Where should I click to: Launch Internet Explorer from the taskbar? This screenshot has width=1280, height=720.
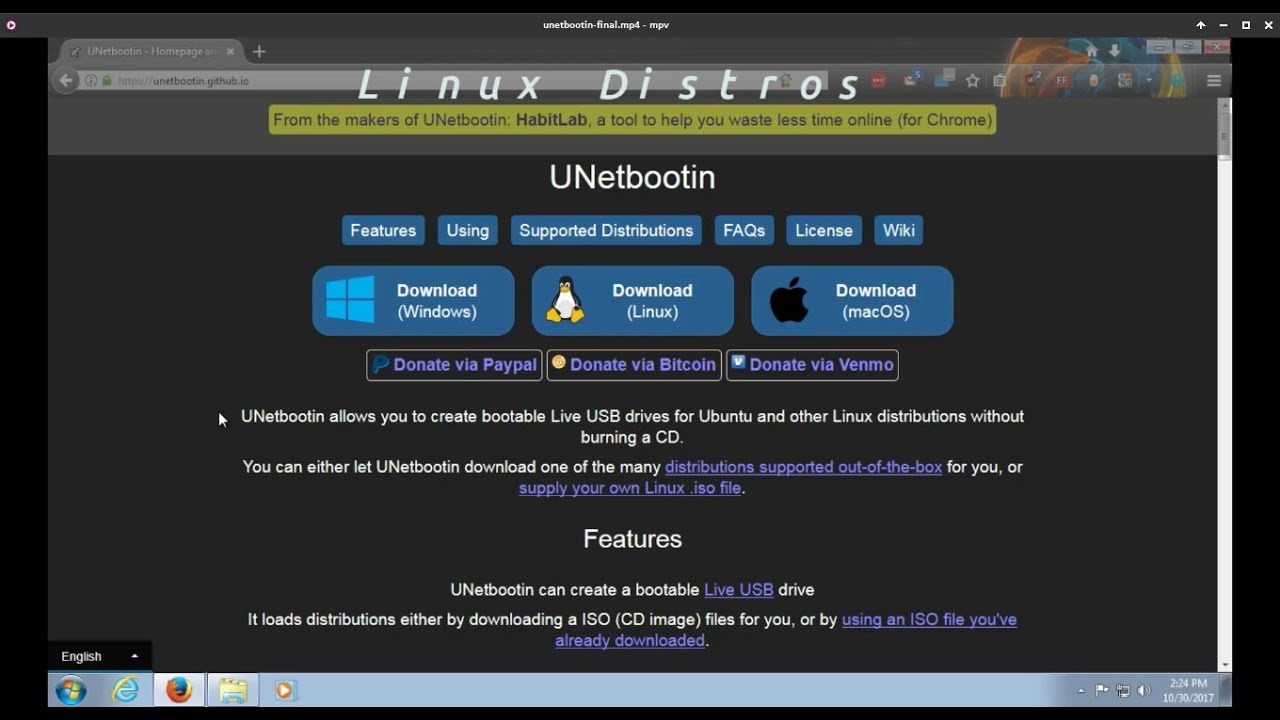click(x=125, y=690)
